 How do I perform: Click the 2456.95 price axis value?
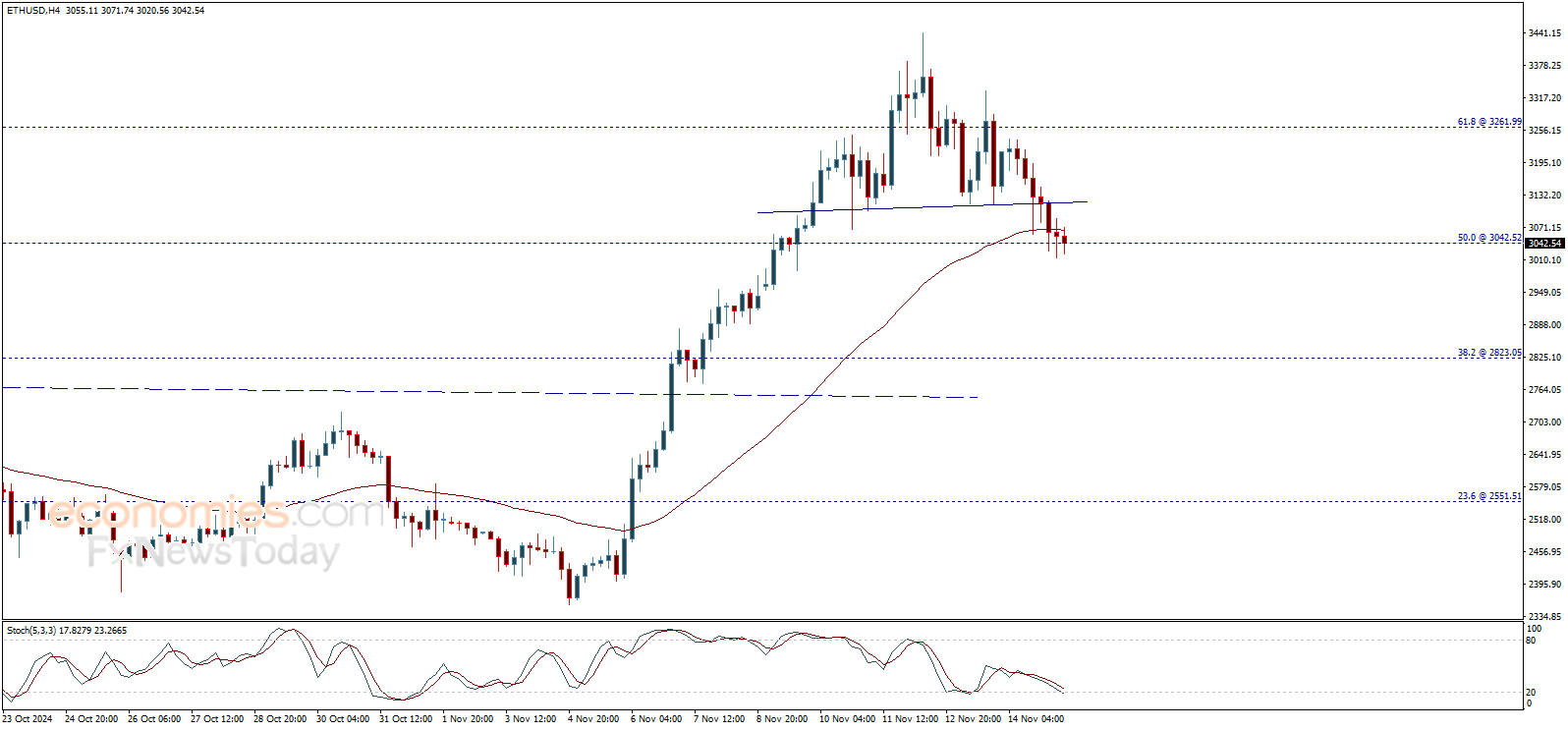click(x=1544, y=552)
